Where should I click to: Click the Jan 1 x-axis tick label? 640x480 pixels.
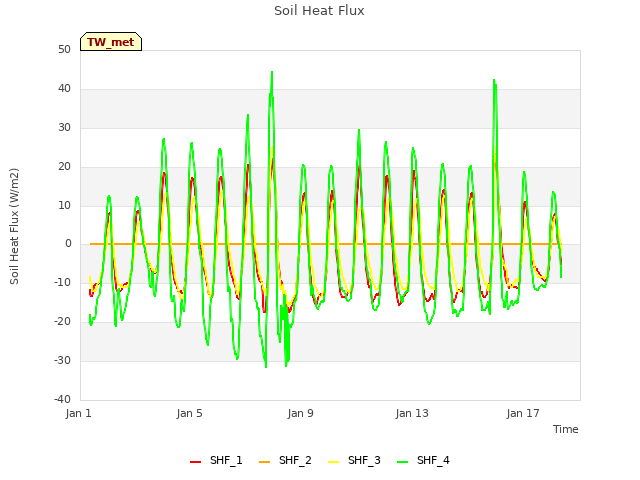coord(78,413)
